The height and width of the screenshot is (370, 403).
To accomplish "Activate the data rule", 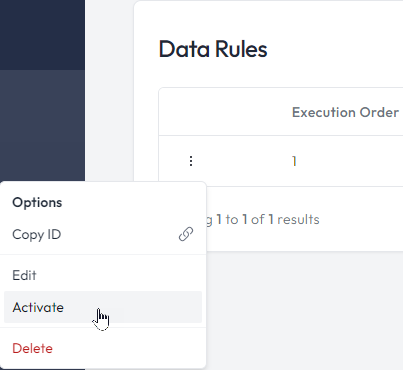I will coord(103,307).
